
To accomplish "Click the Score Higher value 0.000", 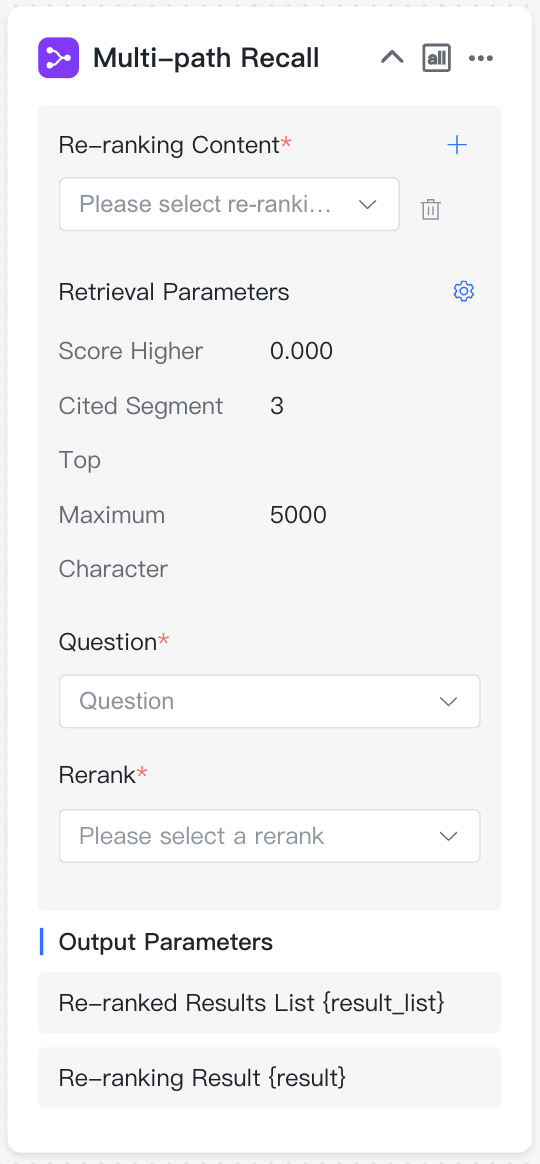I will (302, 351).
